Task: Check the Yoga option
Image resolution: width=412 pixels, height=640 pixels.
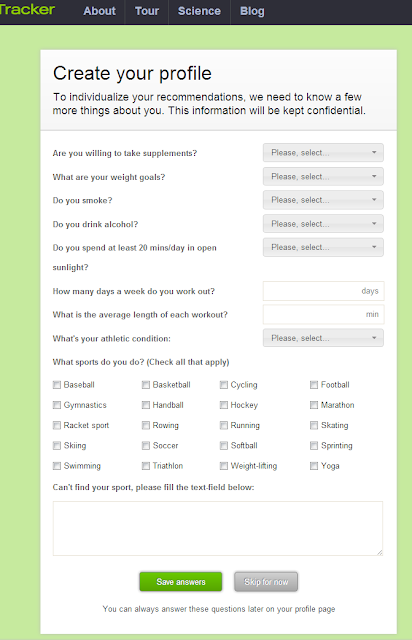Action: [x=314, y=466]
